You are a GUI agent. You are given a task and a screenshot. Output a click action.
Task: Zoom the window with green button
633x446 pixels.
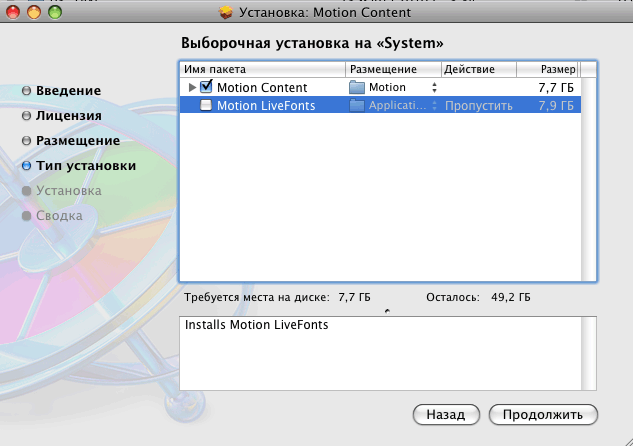(55, 12)
